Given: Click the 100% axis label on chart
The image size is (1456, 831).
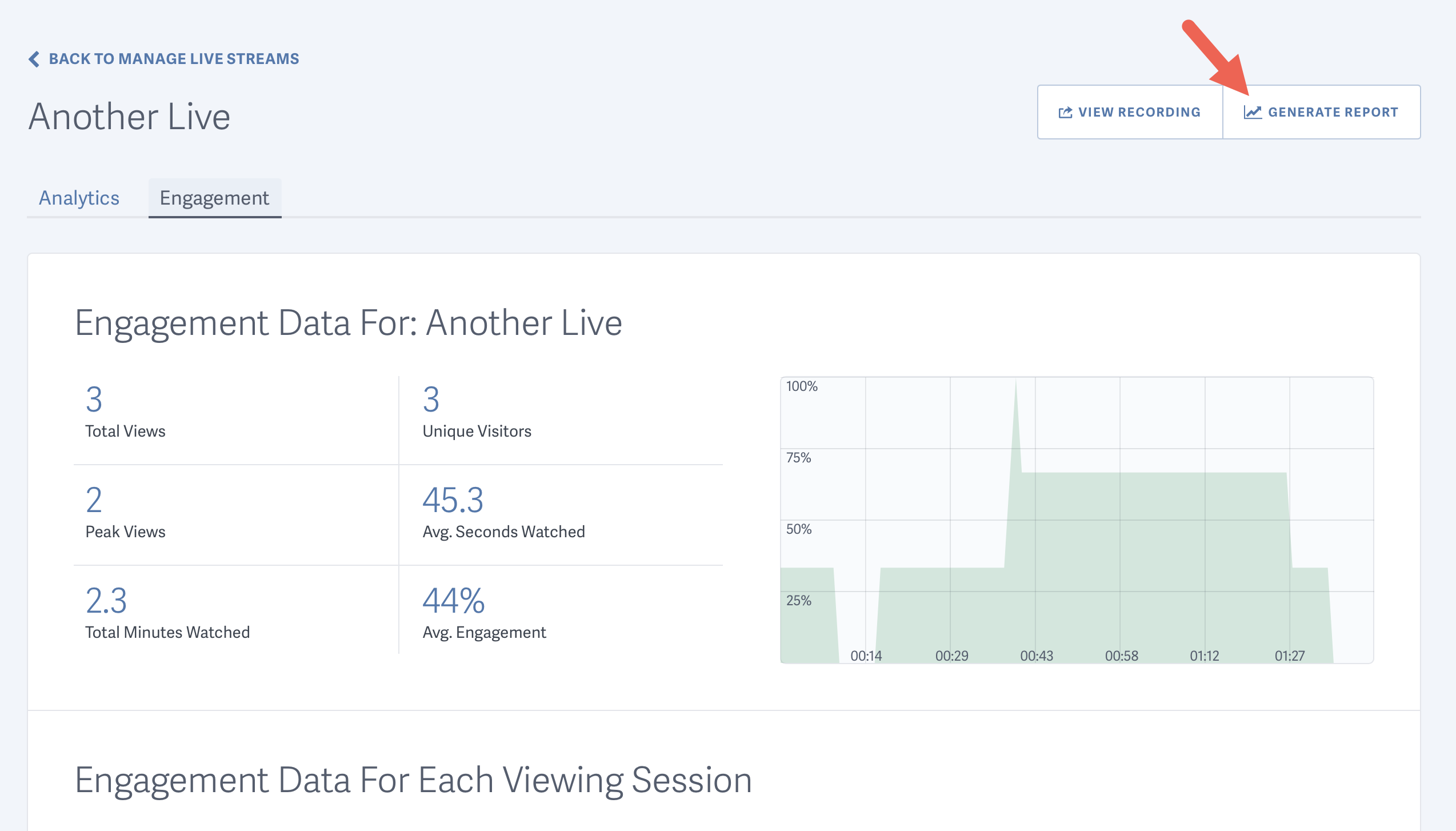Looking at the screenshot, I should (x=802, y=386).
